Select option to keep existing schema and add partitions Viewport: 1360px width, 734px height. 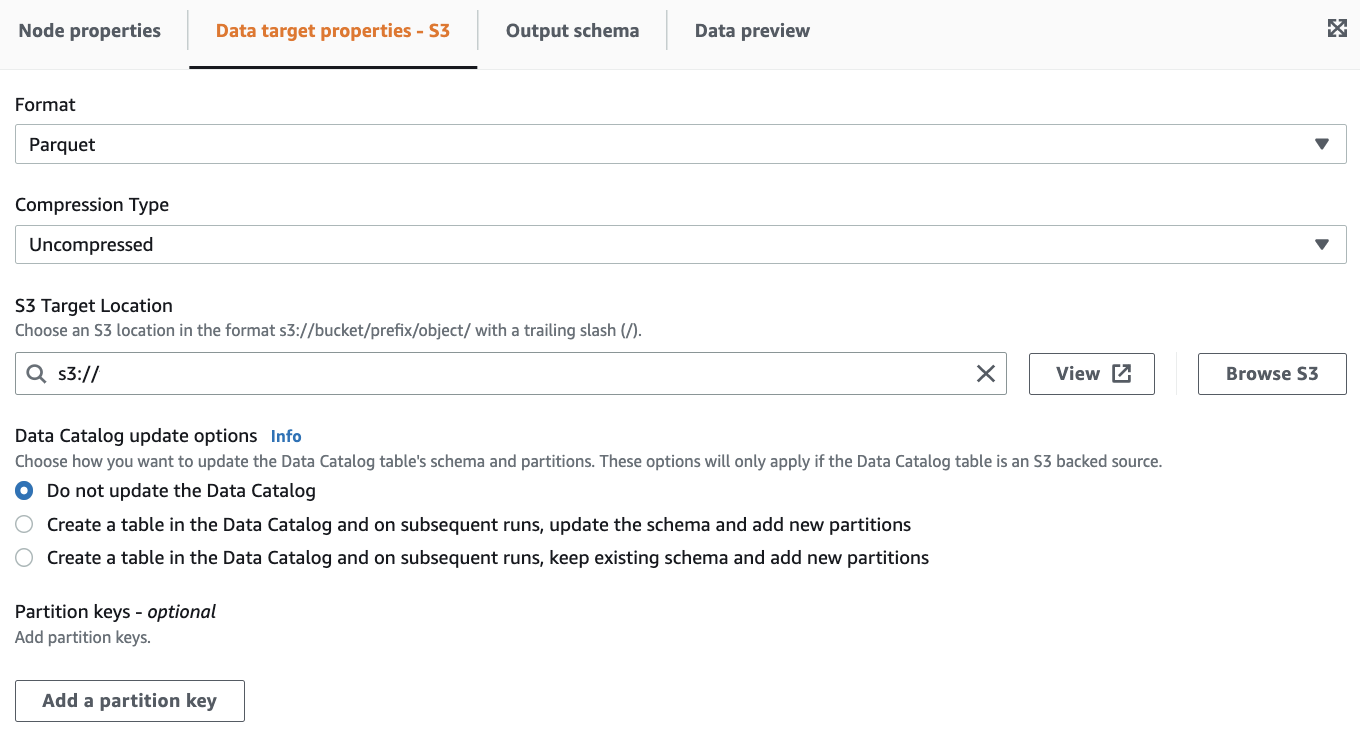(x=25, y=558)
